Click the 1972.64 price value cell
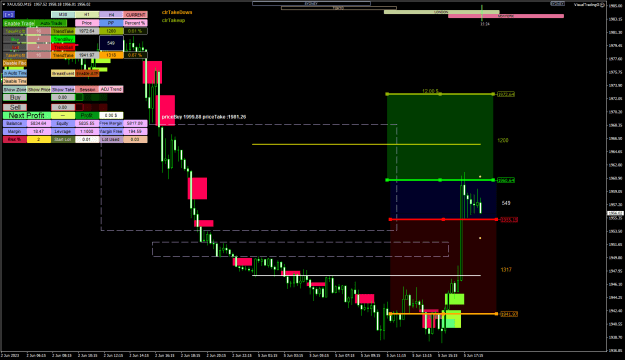The width and height of the screenshot is (625, 360). click(86, 31)
